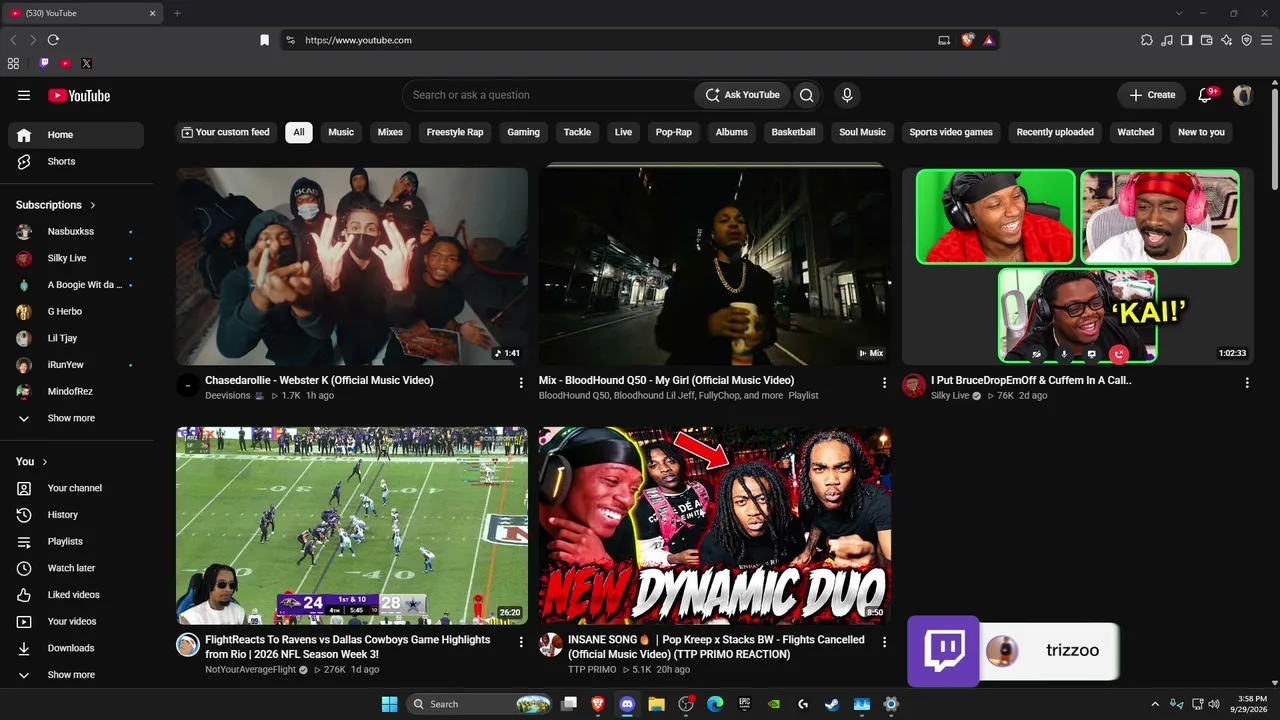Viewport: 1280px width, 720px height.
Task: Open more options for BloodHound Q50 mix
Action: click(884, 382)
